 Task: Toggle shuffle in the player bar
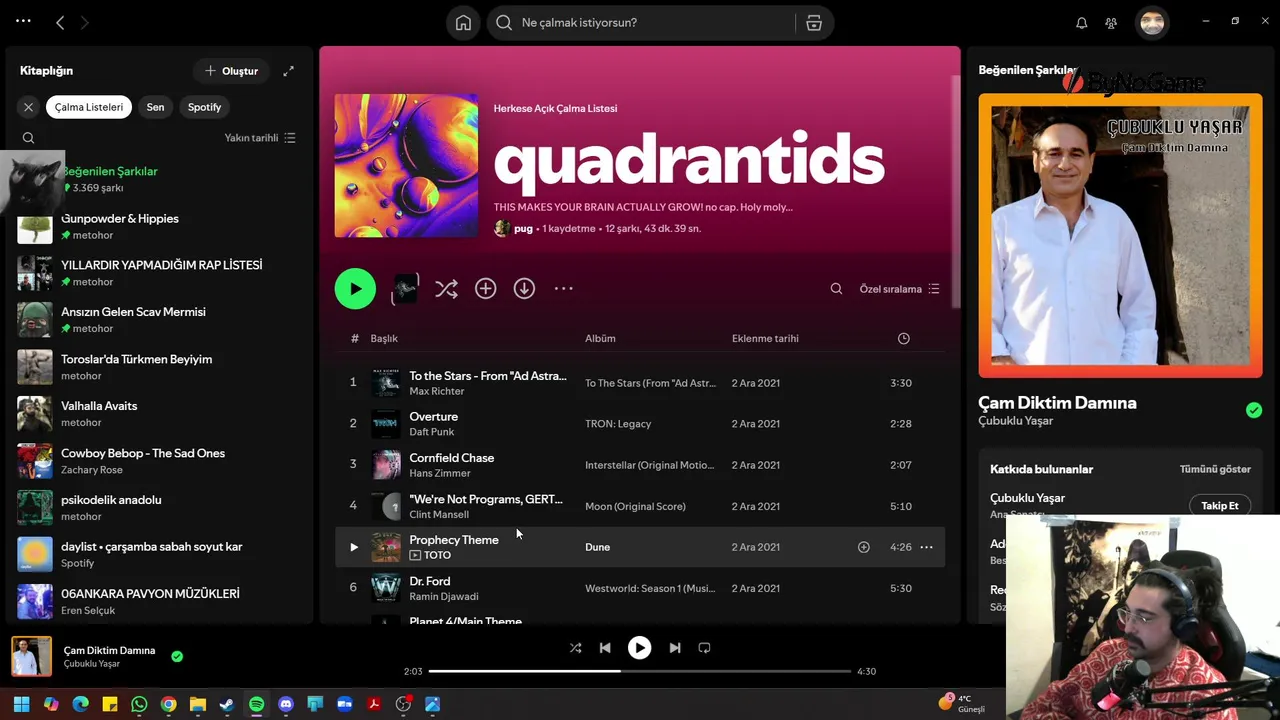pos(575,648)
